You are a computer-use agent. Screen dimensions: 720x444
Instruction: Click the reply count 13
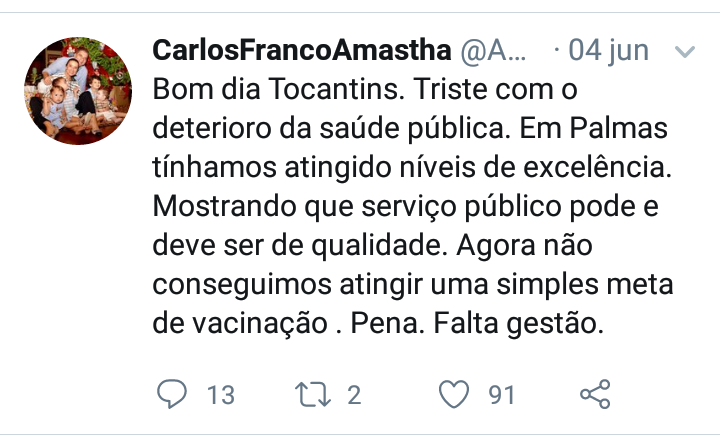(220, 395)
